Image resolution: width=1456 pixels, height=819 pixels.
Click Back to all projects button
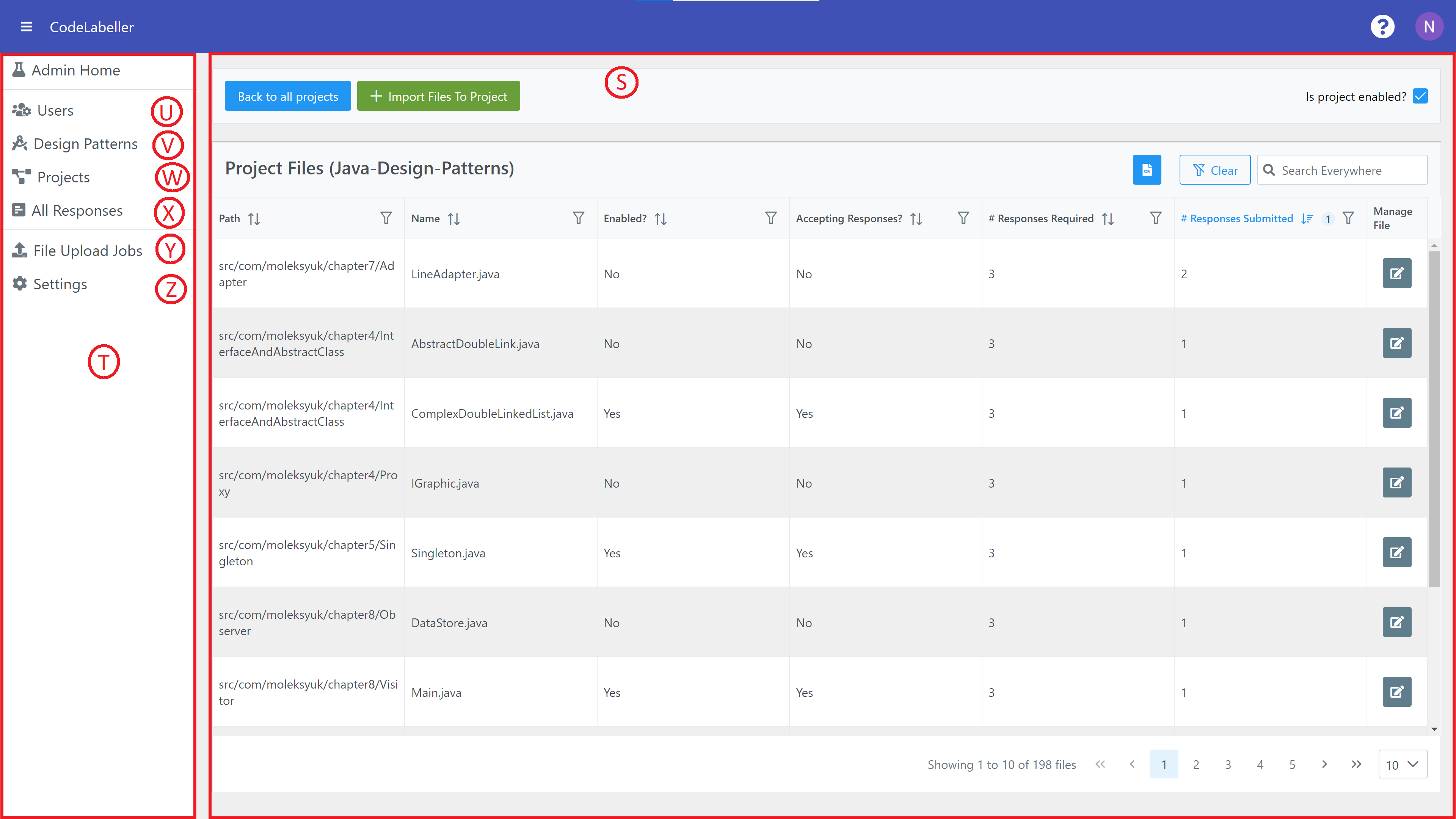point(288,96)
